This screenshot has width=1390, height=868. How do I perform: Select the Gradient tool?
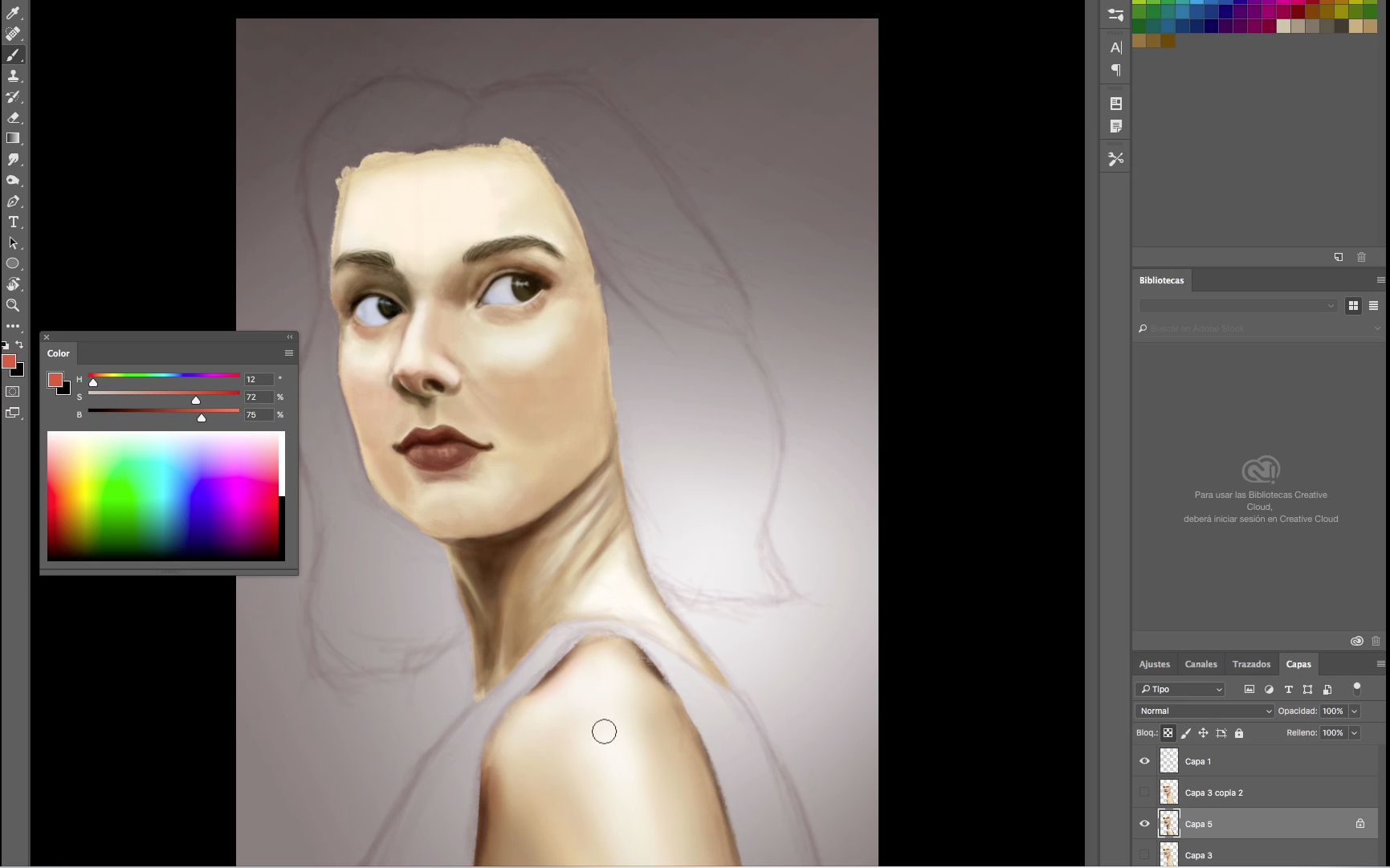[x=13, y=138]
